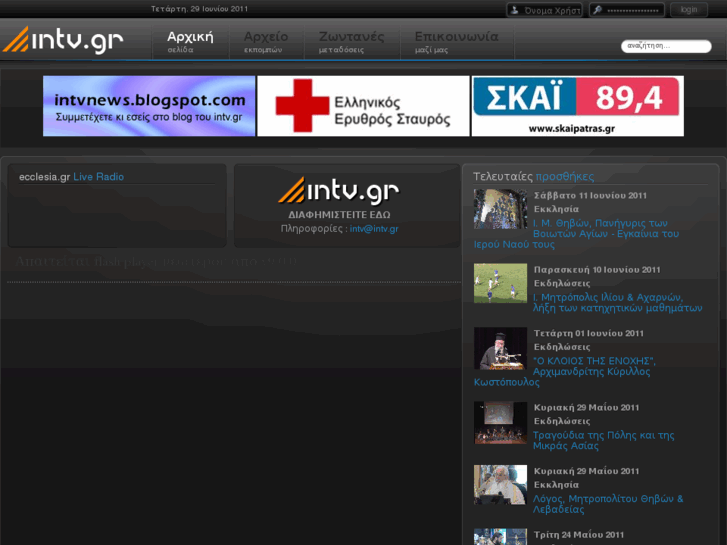Open the bishop thumbnail beside Λόγος, Μητροπολίτου Θηβών

(500, 485)
